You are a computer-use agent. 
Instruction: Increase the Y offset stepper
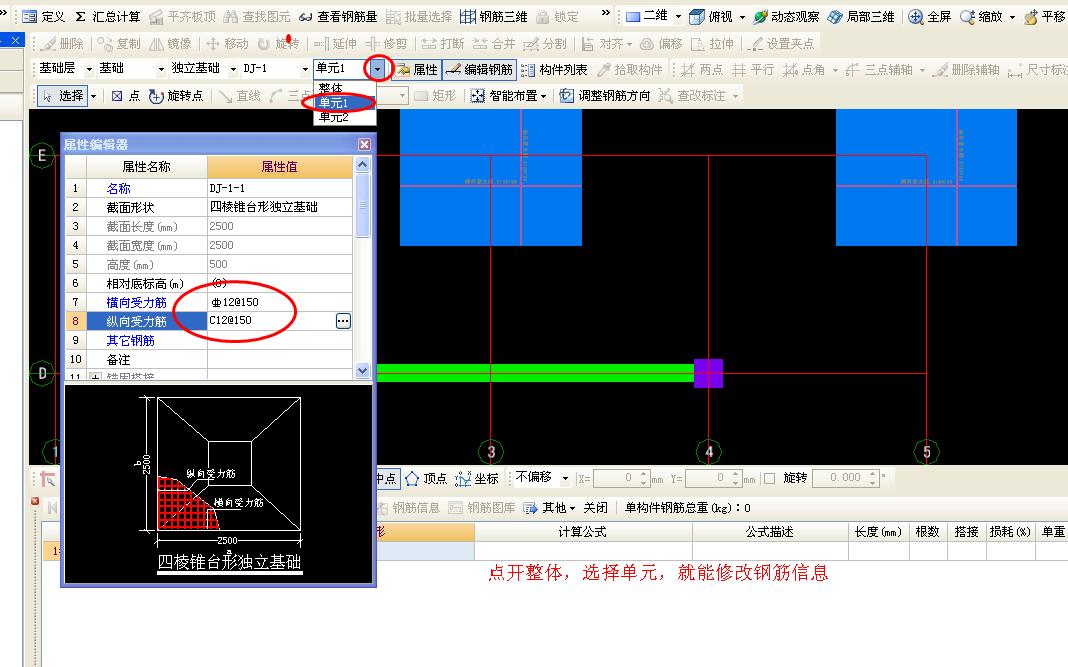(x=736, y=474)
